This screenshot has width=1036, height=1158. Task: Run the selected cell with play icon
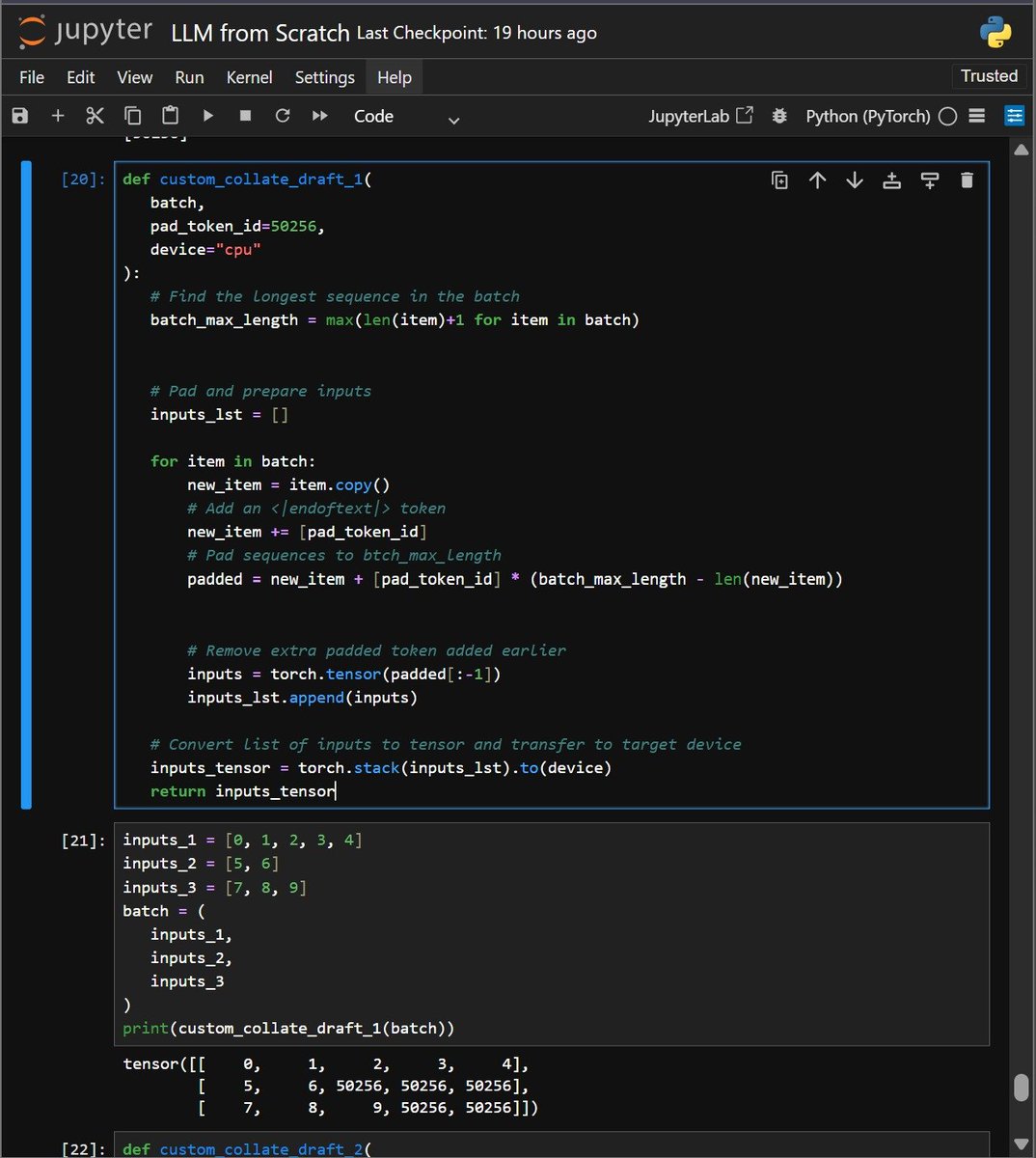tap(208, 116)
